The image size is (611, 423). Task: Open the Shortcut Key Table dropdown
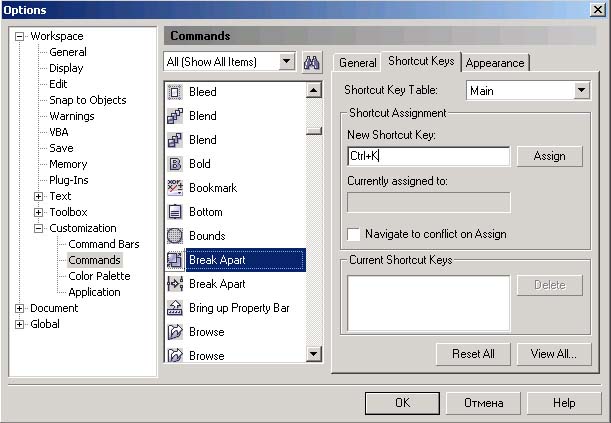pyautogui.click(x=581, y=90)
